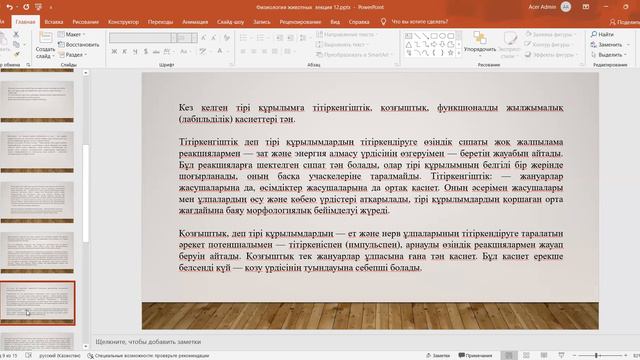
Task: Apply underline with the Ч button
Action: (135, 51)
